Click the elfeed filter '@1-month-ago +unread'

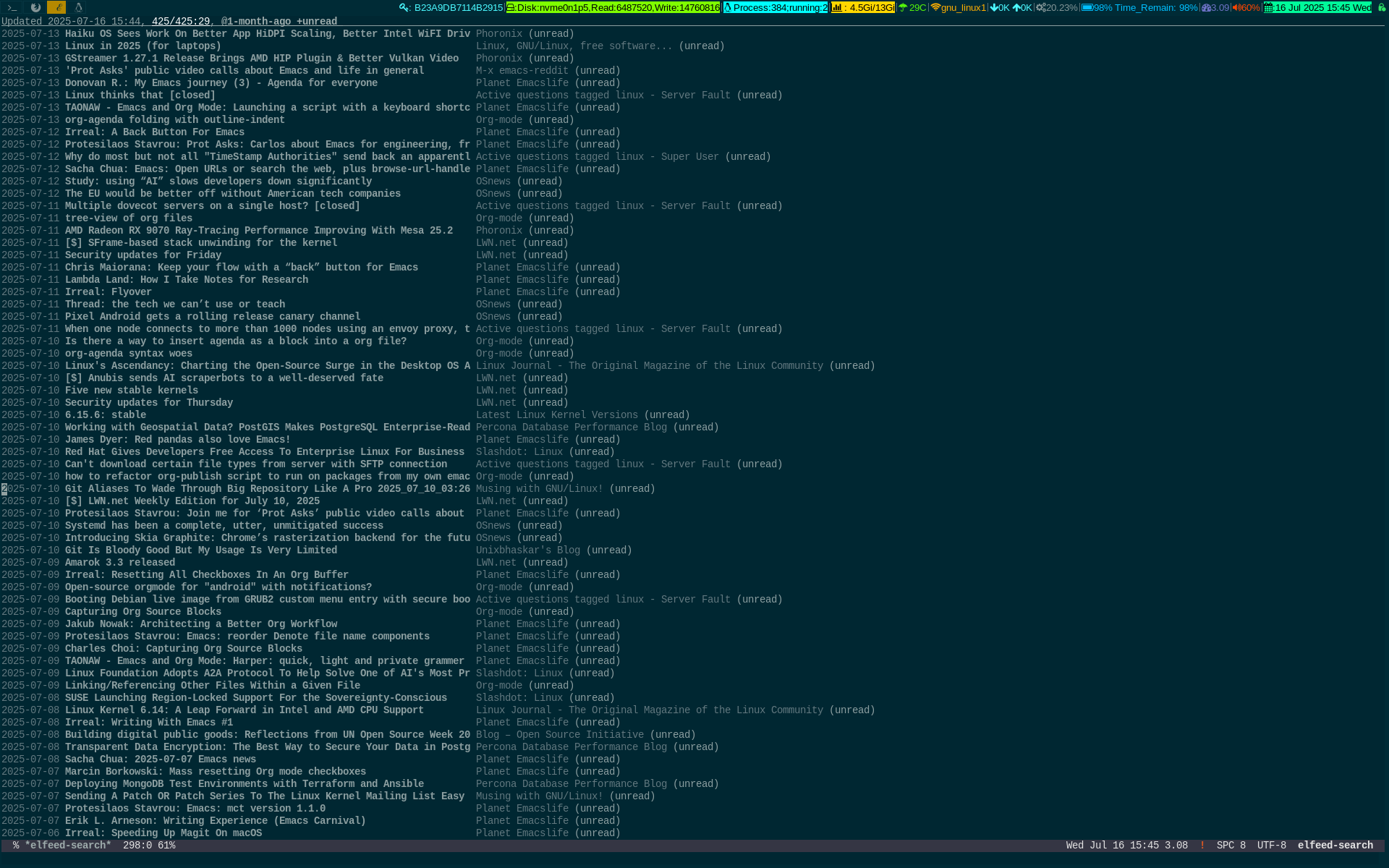[279, 22]
